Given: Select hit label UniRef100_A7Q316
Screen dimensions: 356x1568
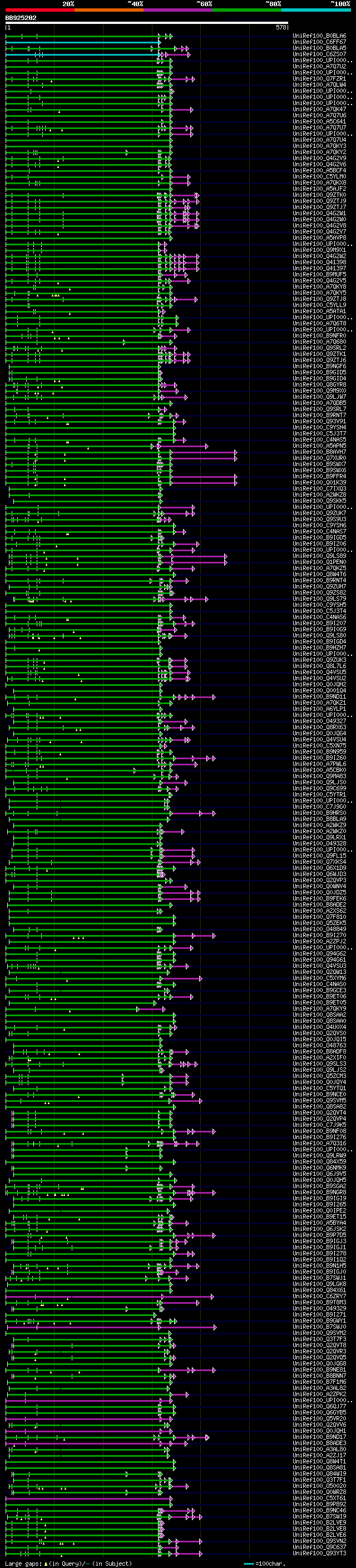Looking at the screenshot, I should 319,1143.
